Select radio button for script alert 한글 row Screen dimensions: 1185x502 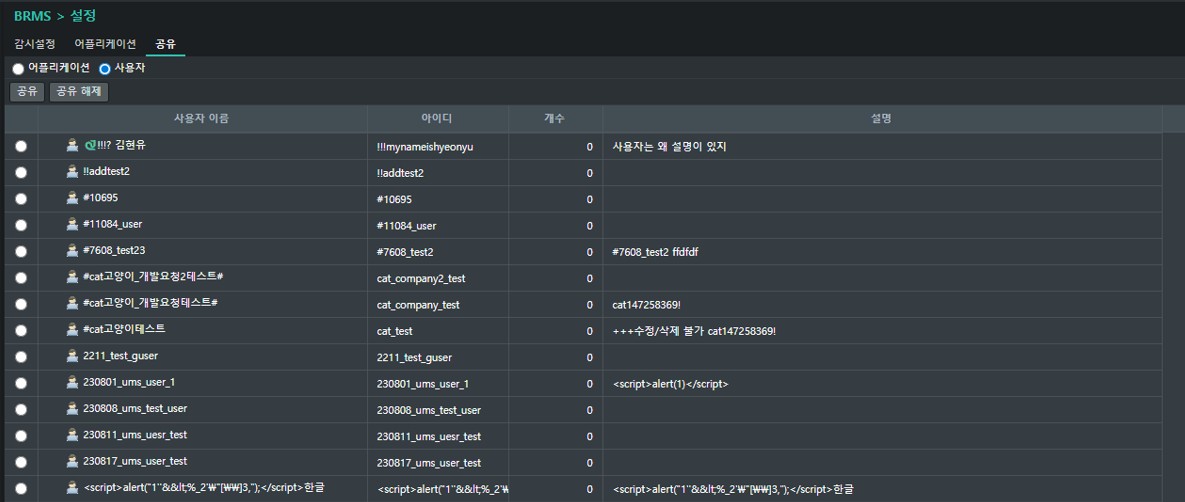[x=21, y=489]
